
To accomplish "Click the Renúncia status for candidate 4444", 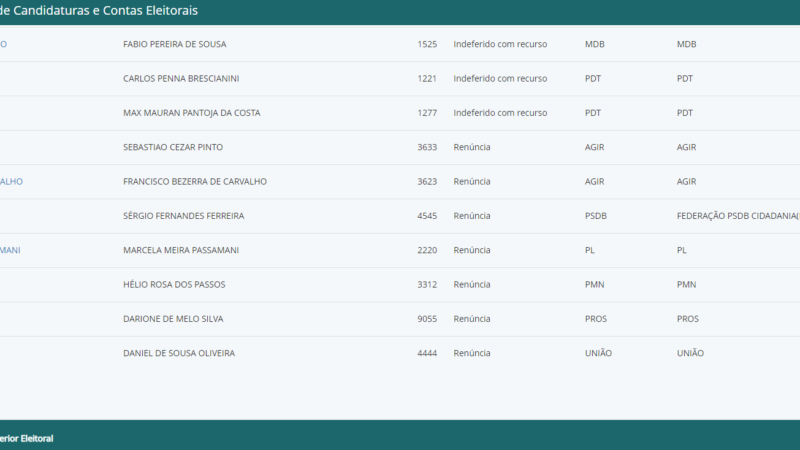I will pos(471,353).
